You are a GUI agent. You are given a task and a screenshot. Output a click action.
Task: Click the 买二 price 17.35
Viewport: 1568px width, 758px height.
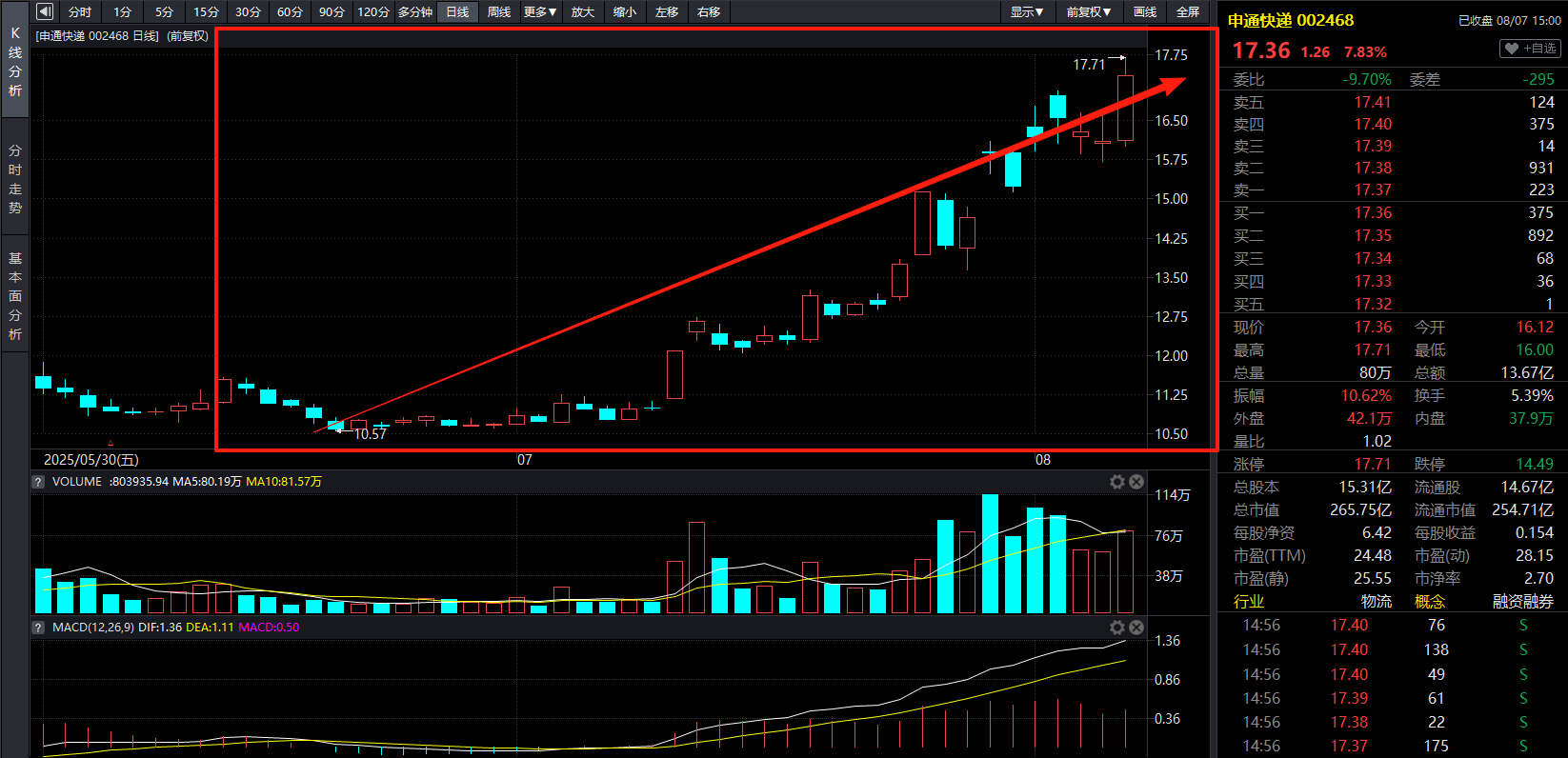[x=1373, y=235]
